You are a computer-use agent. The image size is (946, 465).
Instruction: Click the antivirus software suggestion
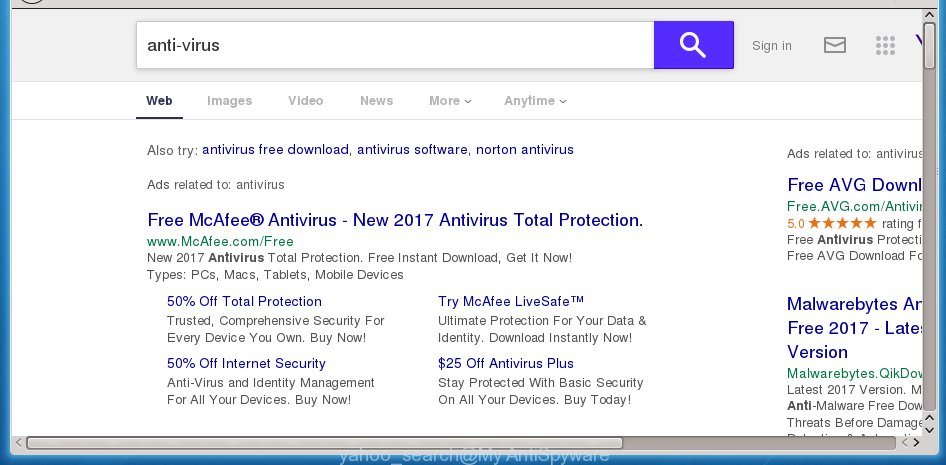pos(412,149)
